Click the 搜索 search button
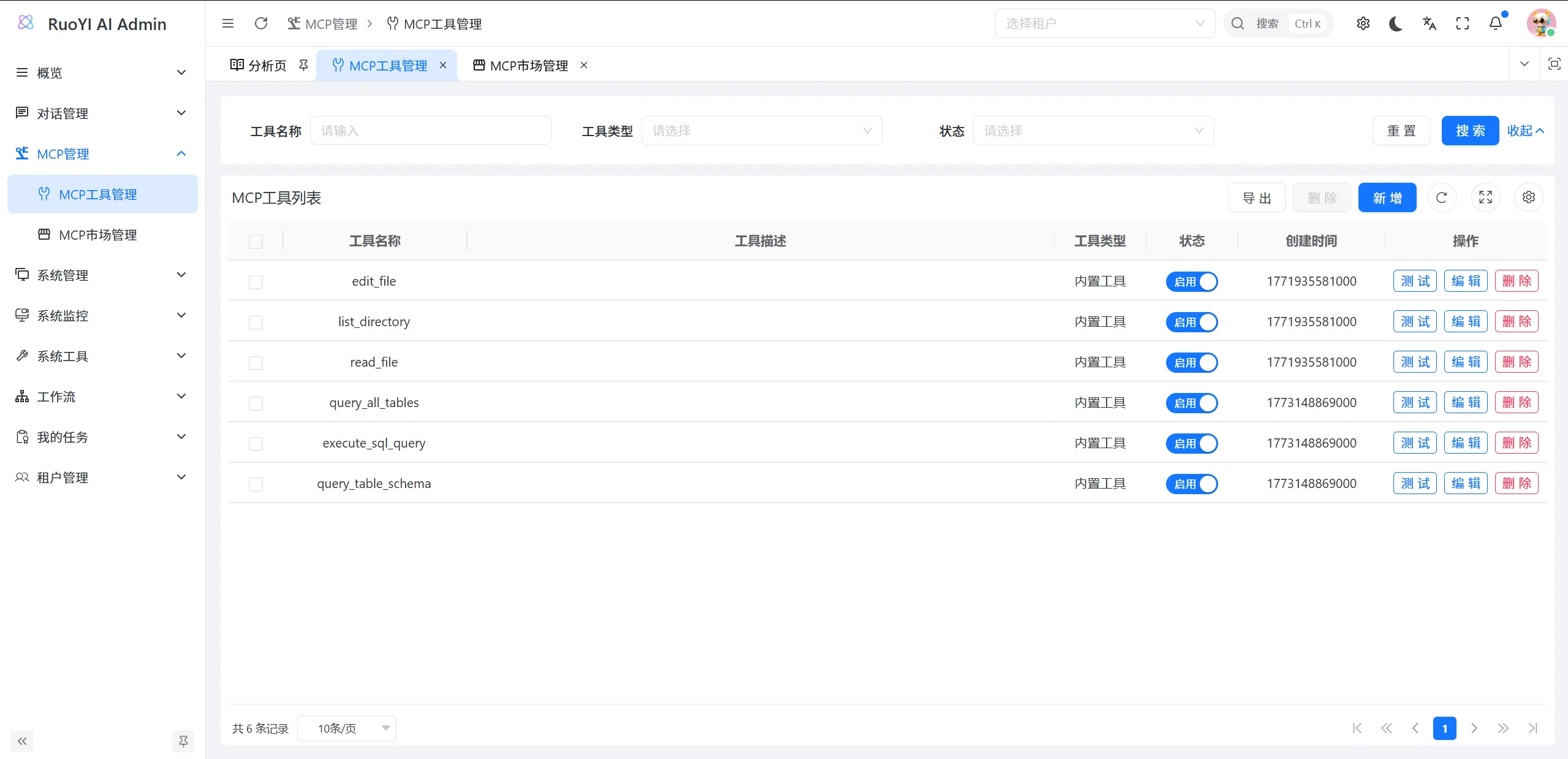 (x=1469, y=131)
